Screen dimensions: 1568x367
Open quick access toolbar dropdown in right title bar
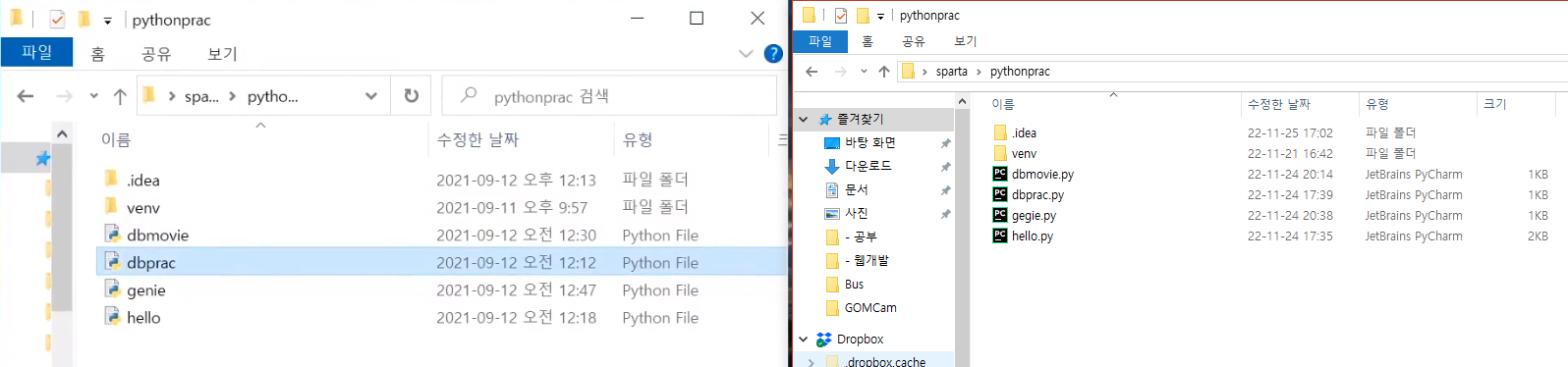tap(880, 16)
